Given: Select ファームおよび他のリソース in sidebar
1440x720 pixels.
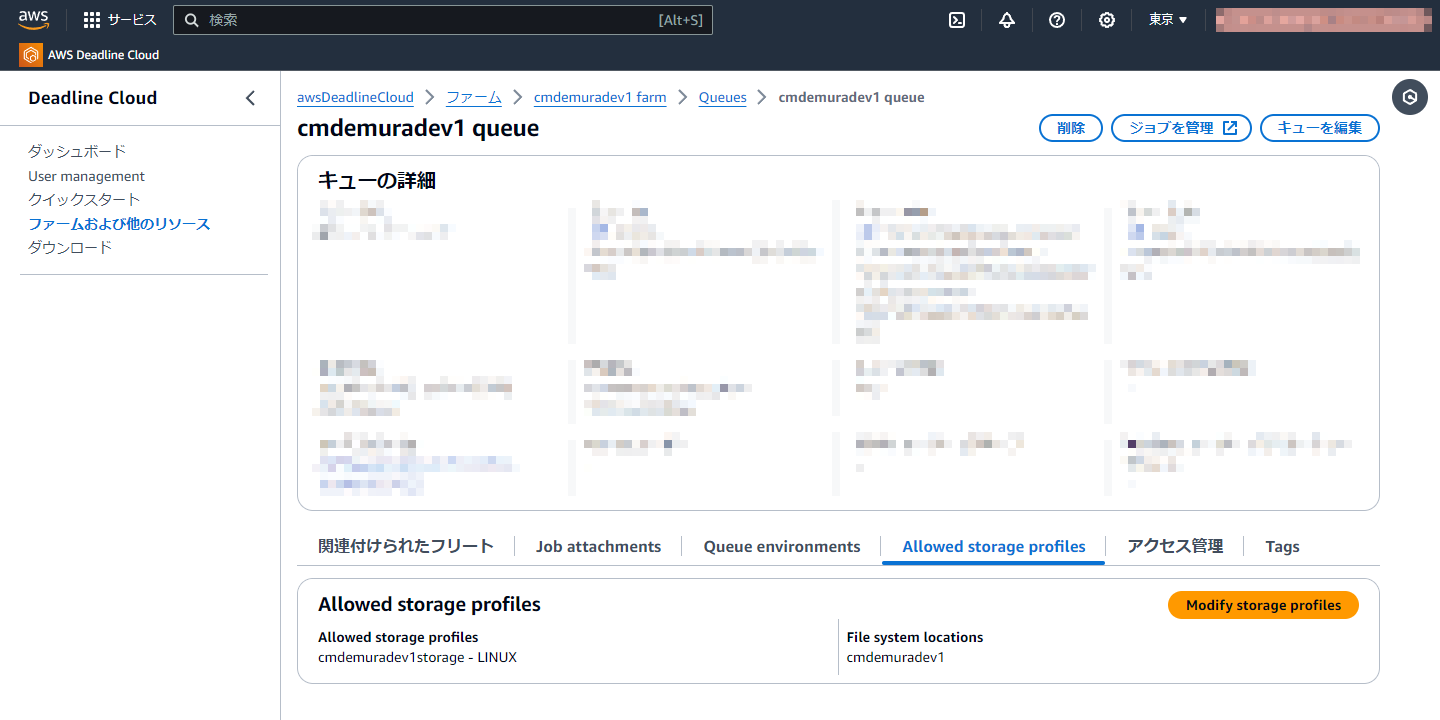Looking at the screenshot, I should pos(119,224).
